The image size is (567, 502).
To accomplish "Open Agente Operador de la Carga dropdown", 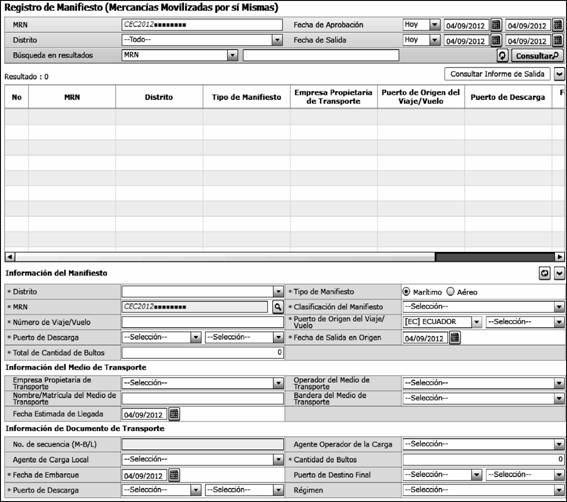I will (559, 444).
